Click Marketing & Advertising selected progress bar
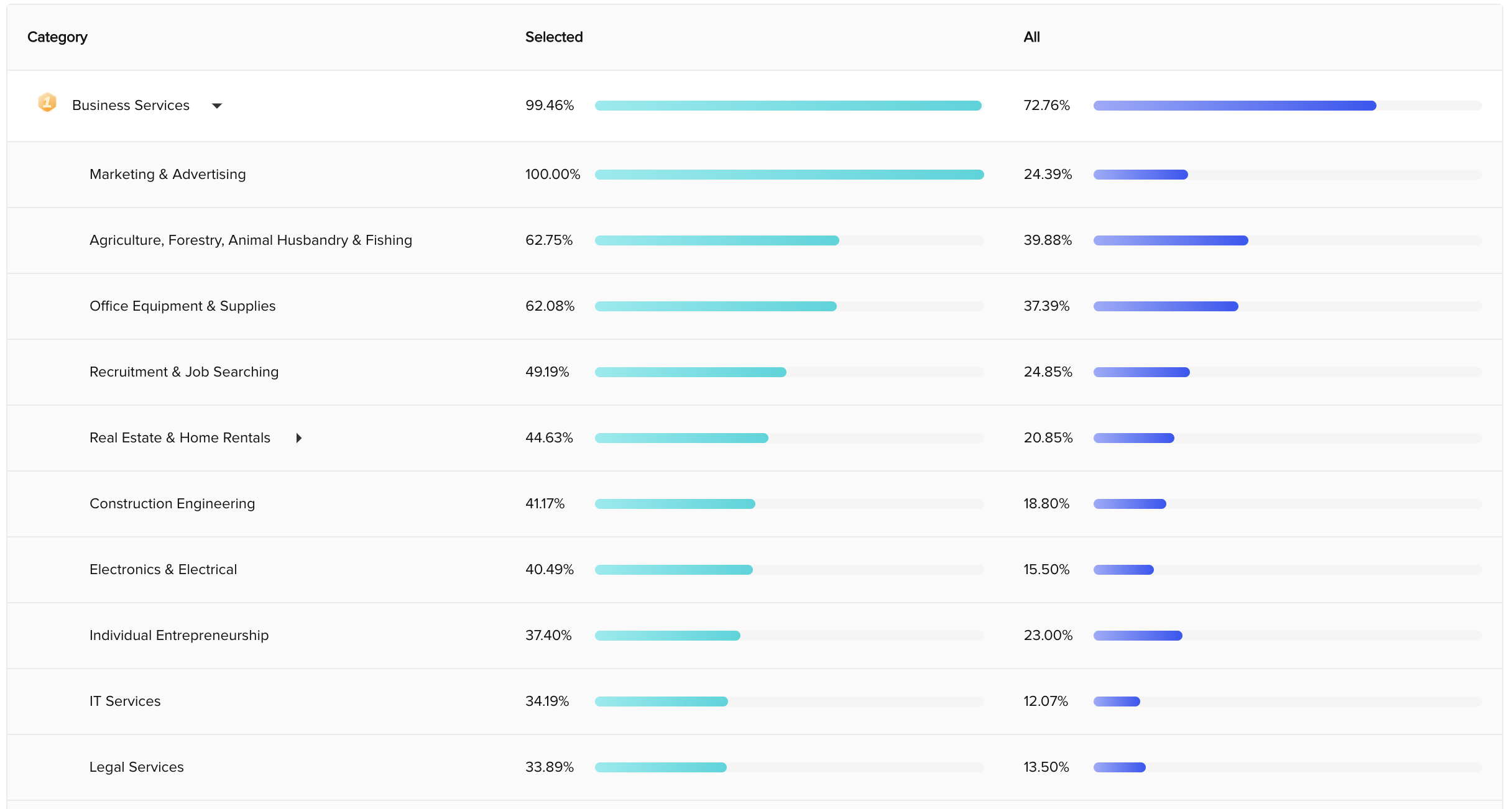1512x809 pixels. (x=789, y=175)
